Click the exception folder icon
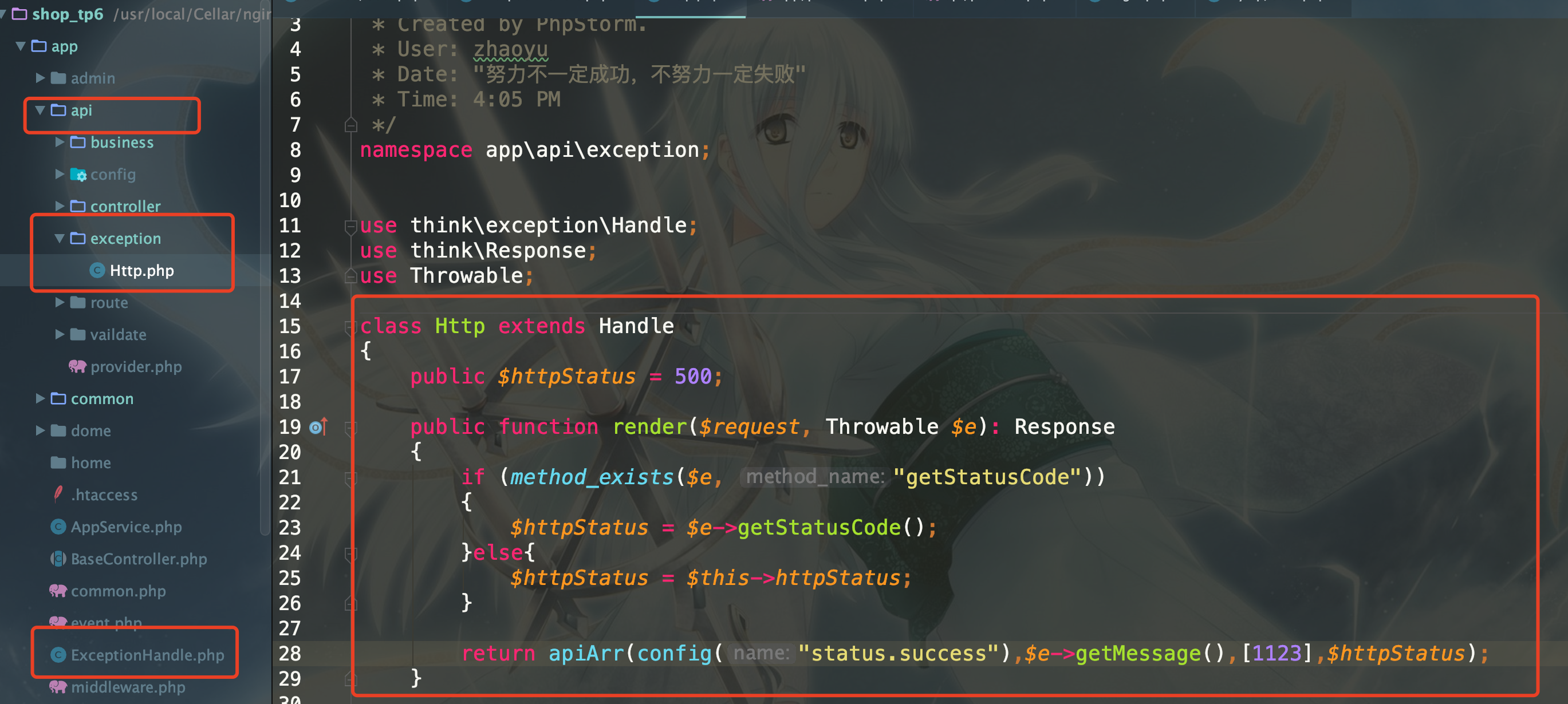The width and height of the screenshot is (1568, 704). (x=78, y=238)
